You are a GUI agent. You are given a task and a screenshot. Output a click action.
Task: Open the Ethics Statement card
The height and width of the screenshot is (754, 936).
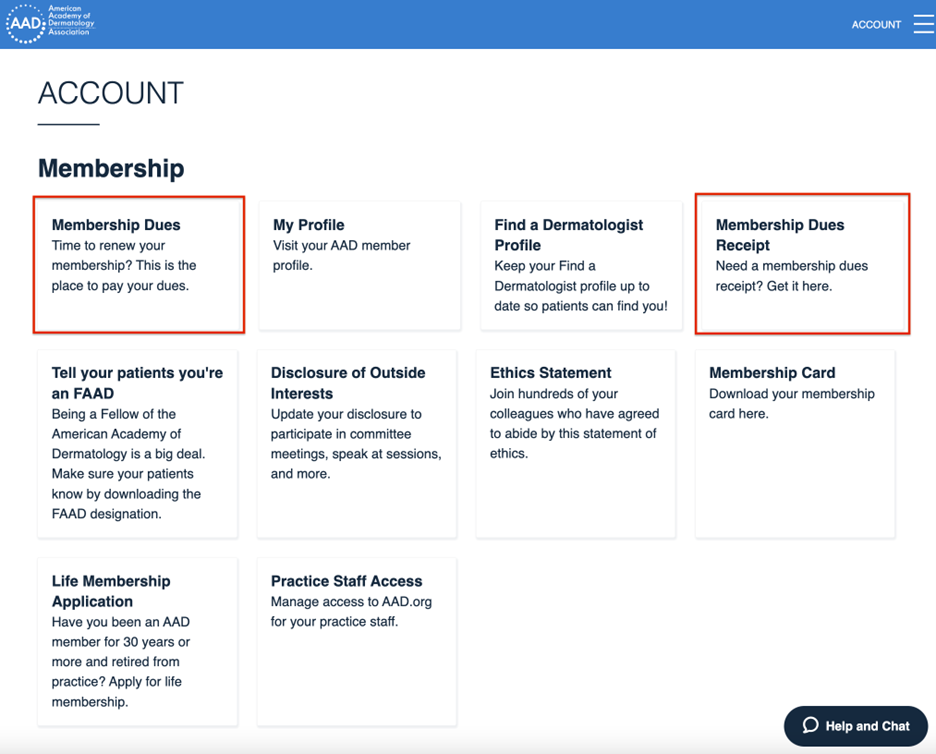point(580,443)
